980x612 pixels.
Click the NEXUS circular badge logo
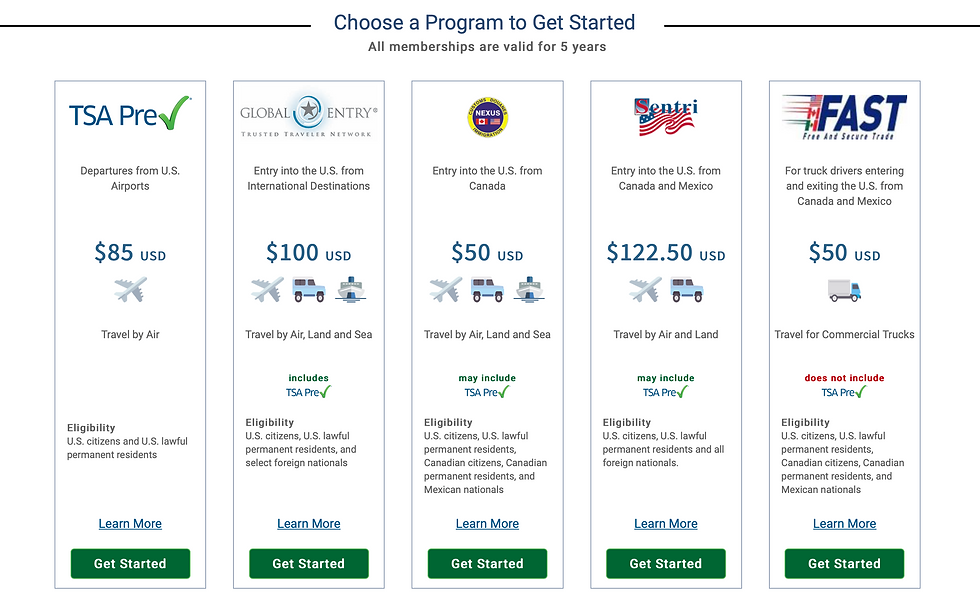pyautogui.click(x=488, y=117)
